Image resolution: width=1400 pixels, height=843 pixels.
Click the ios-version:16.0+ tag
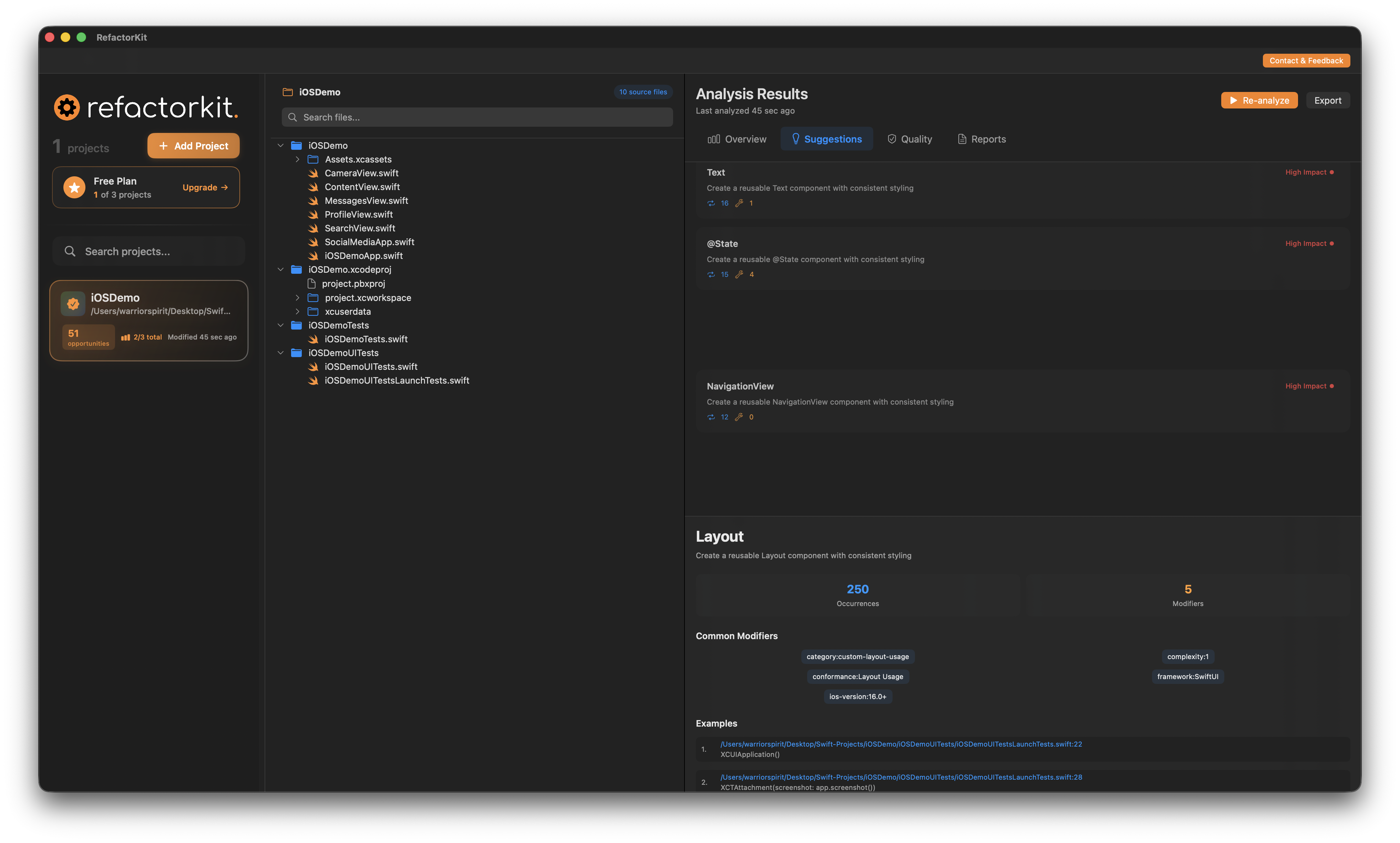pos(857,696)
